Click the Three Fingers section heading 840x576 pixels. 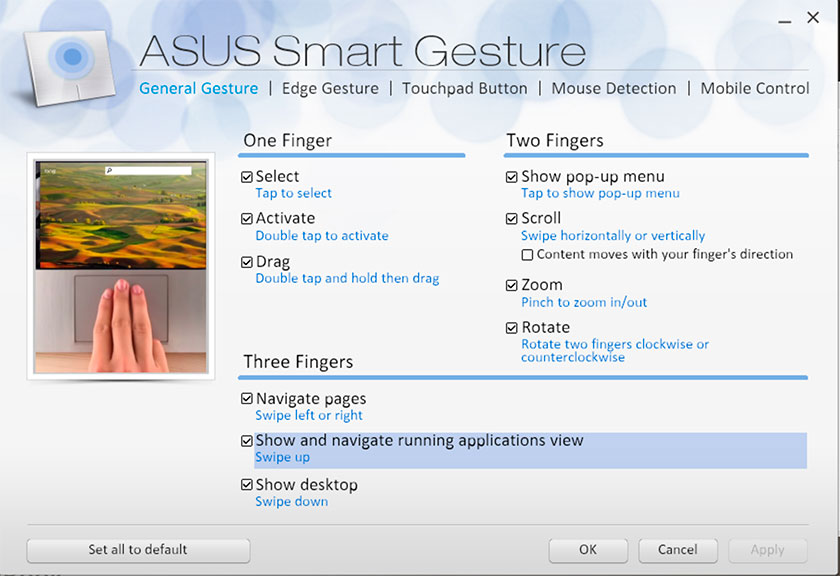pos(298,362)
